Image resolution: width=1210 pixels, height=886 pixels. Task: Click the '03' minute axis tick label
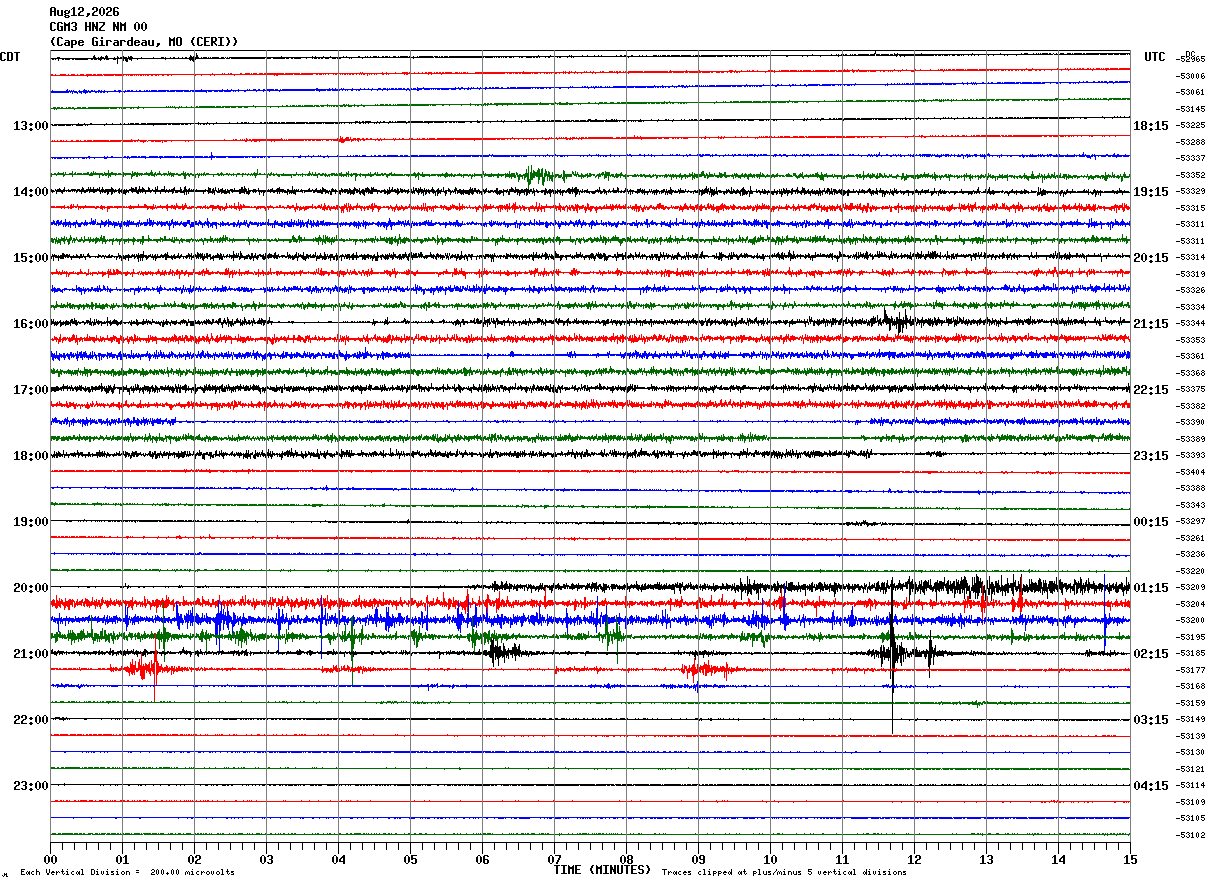[x=266, y=860]
